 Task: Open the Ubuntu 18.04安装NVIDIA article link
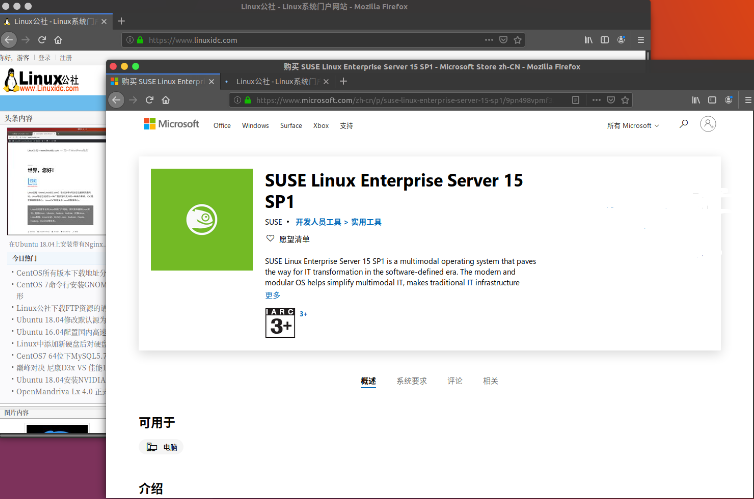pos(61,379)
